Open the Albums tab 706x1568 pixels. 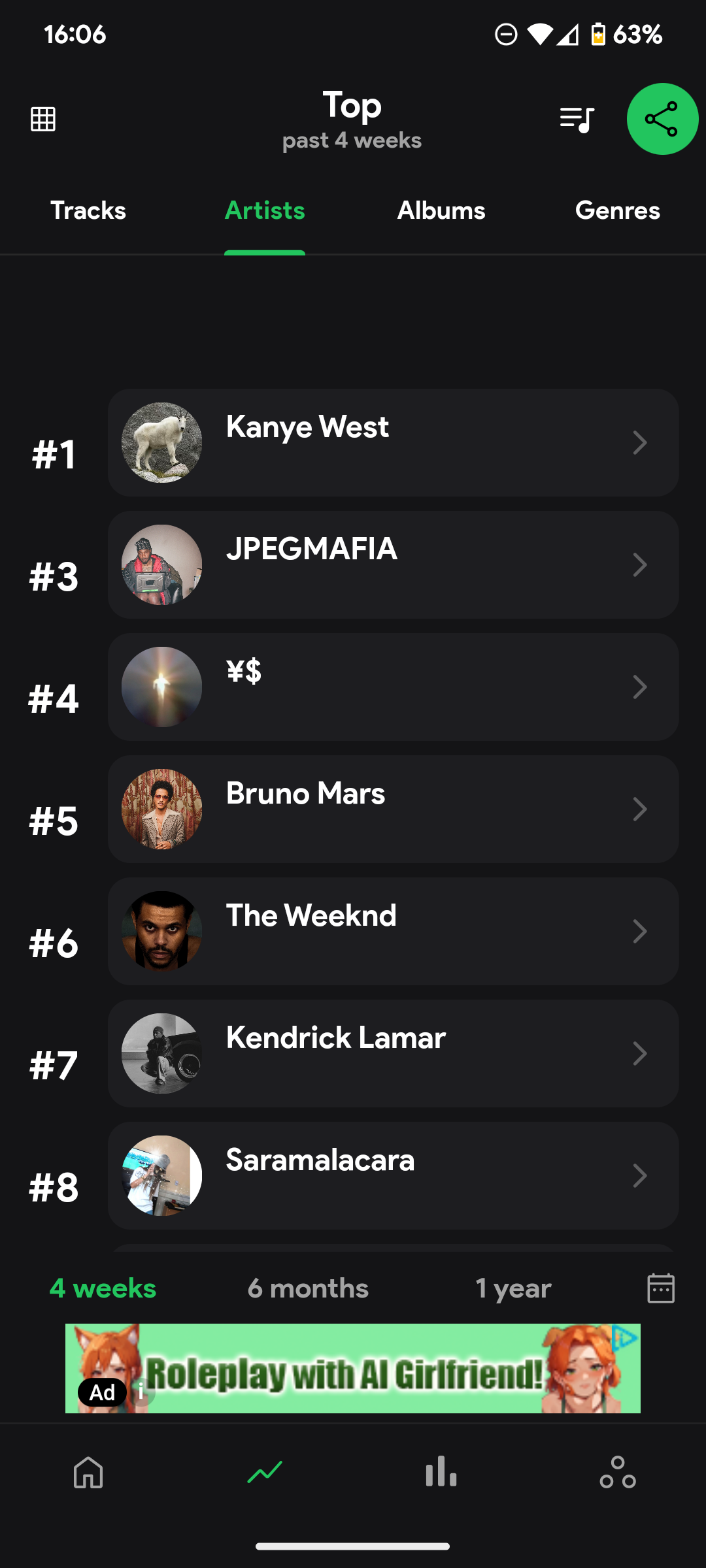[441, 210]
